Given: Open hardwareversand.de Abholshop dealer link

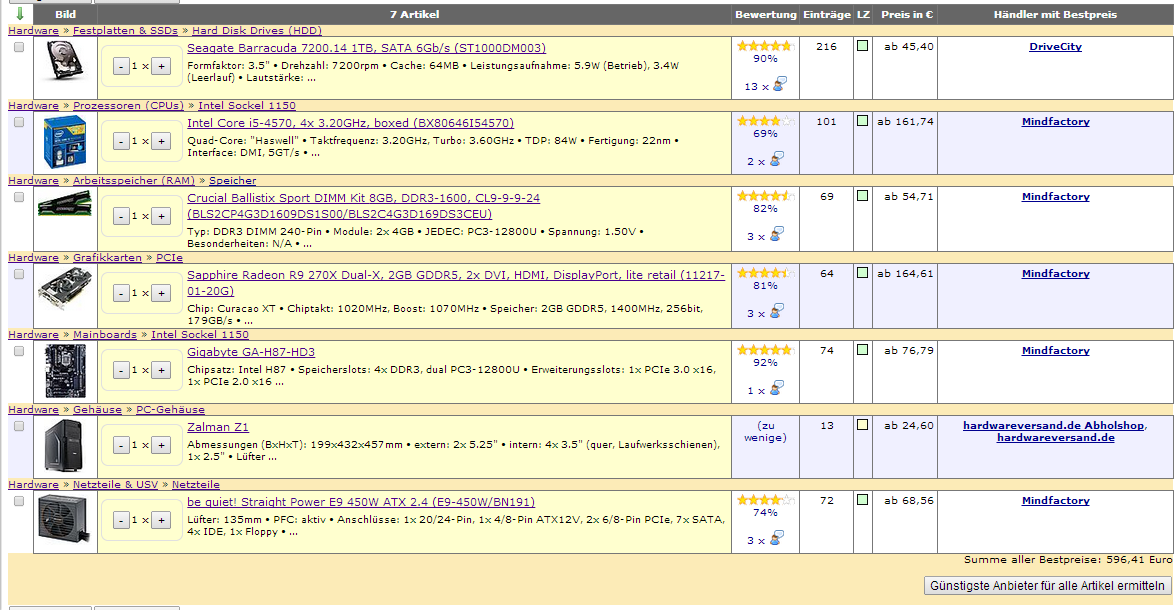Looking at the screenshot, I should click(1054, 426).
